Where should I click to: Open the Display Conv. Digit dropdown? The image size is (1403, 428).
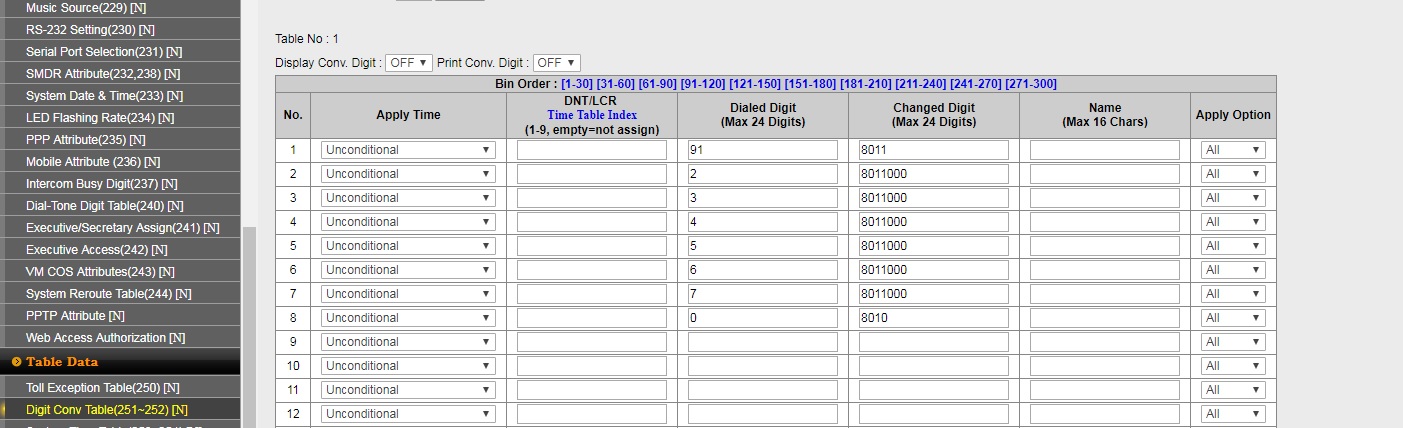click(409, 63)
